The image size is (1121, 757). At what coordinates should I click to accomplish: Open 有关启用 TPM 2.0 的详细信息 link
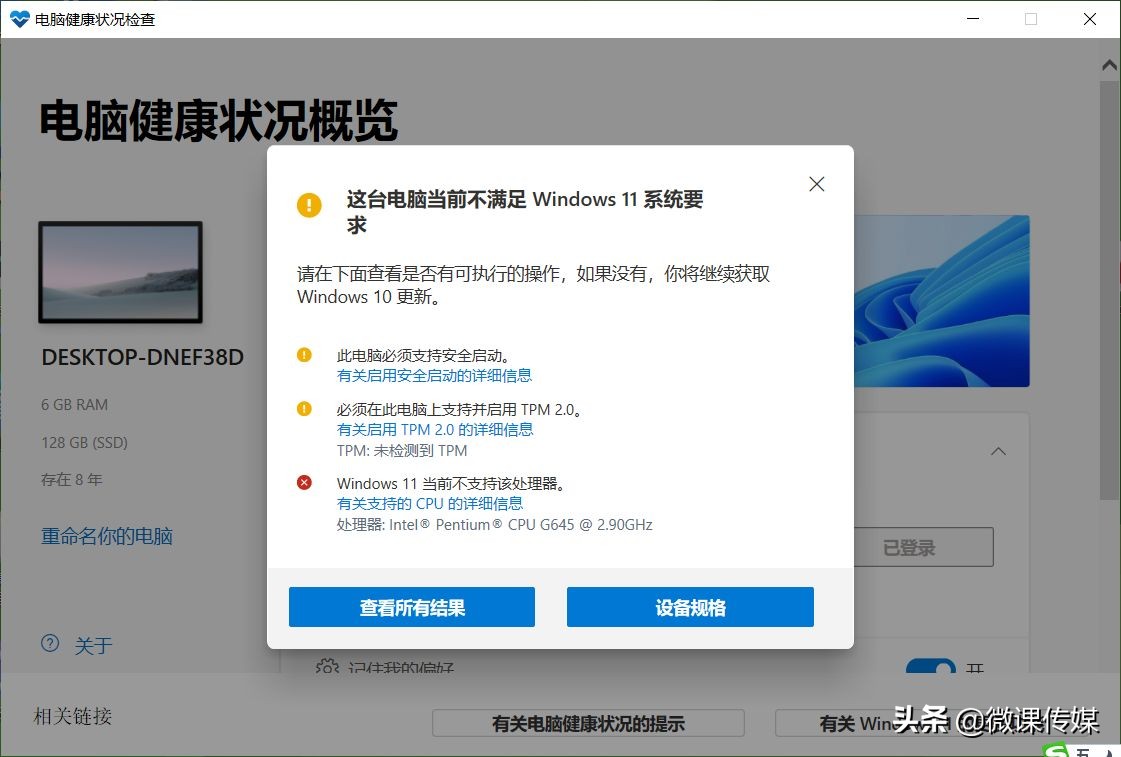(435, 429)
